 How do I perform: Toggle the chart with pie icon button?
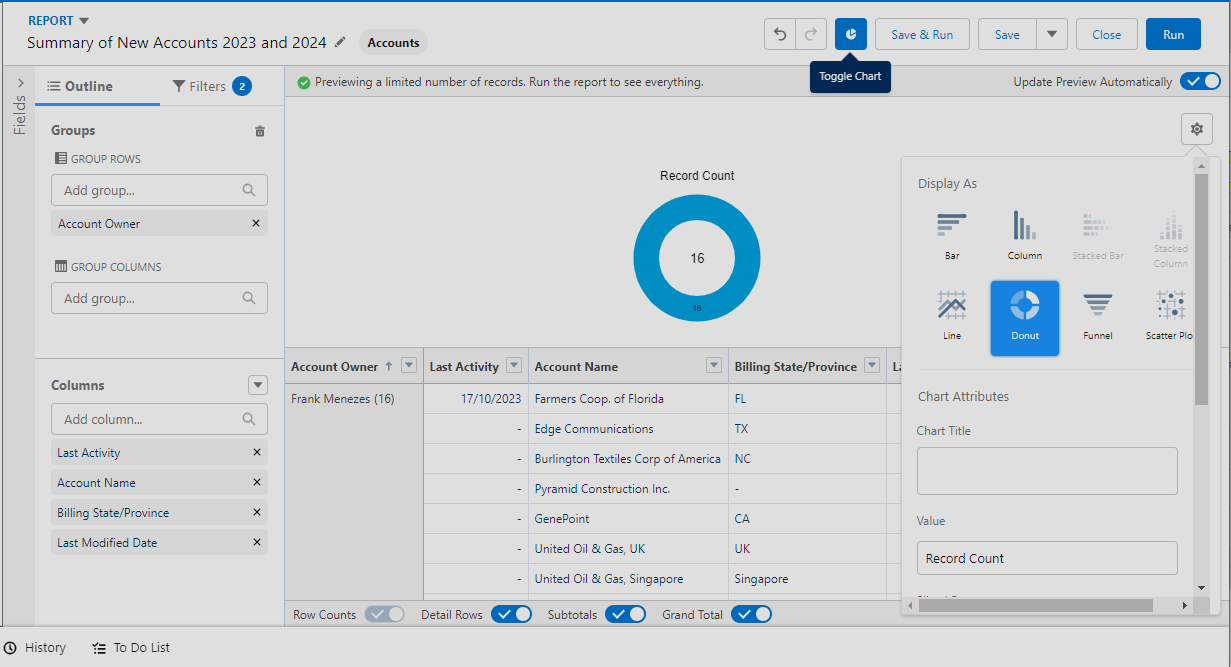pos(851,34)
